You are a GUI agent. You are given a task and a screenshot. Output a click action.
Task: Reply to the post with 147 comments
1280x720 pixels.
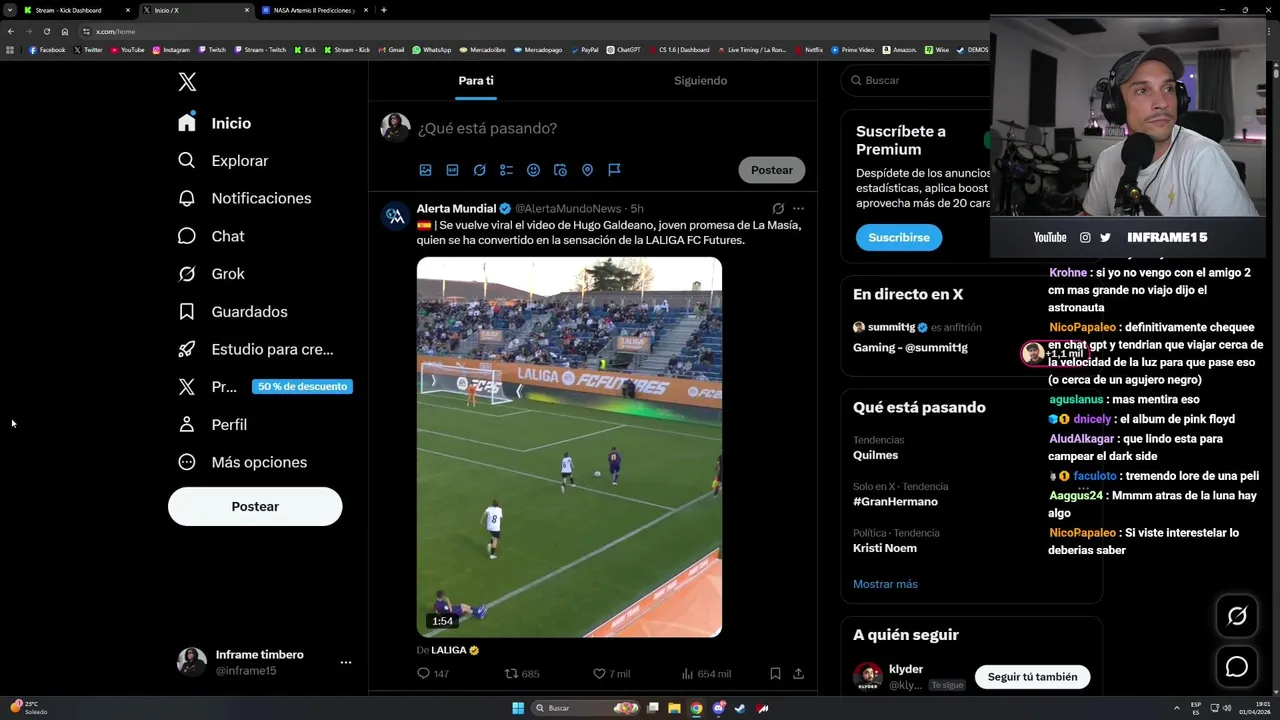tap(432, 674)
